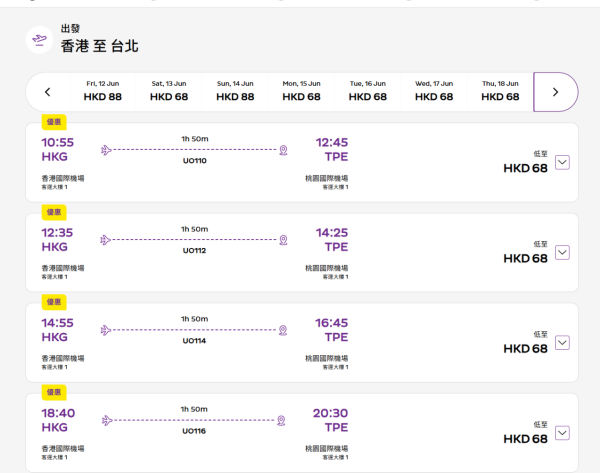Click arrival time 12:45

coord(332,142)
